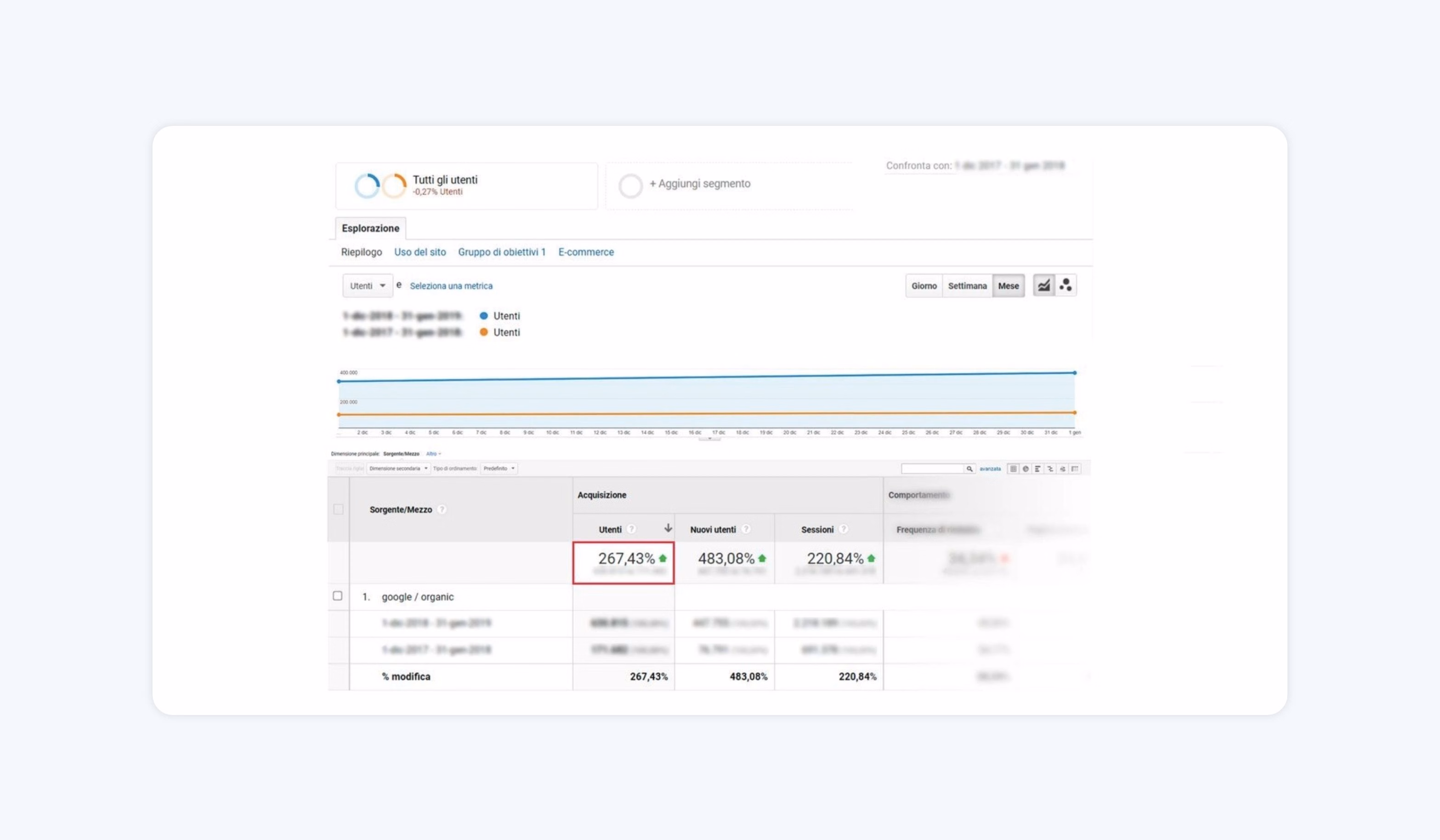
Task: Click the Tutti gli utenti segment circles
Action: click(380, 186)
